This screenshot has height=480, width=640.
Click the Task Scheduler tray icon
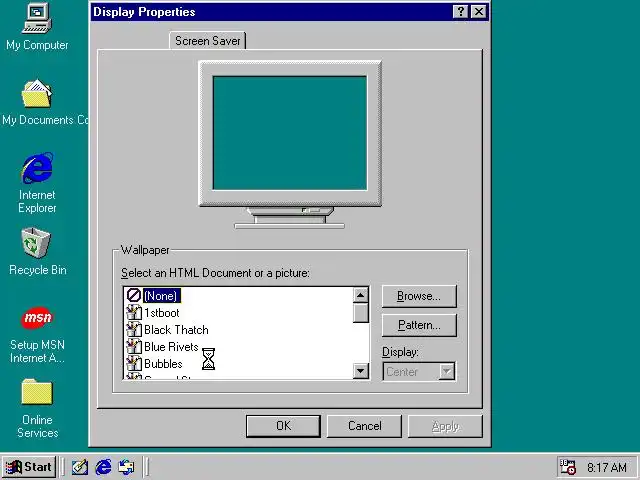pyautogui.click(x=568, y=467)
